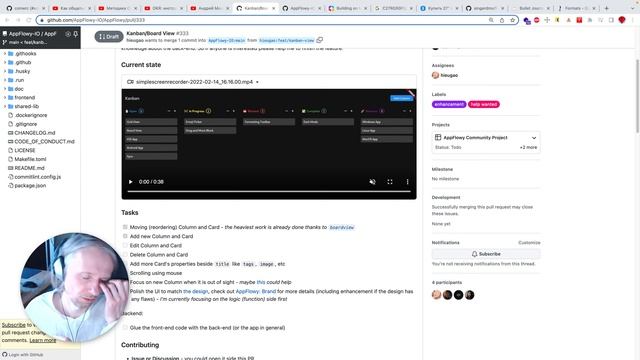The height and width of the screenshot is (360, 640).
Task: Open Octotree sidebar settings gear
Action: tap(68, 34)
